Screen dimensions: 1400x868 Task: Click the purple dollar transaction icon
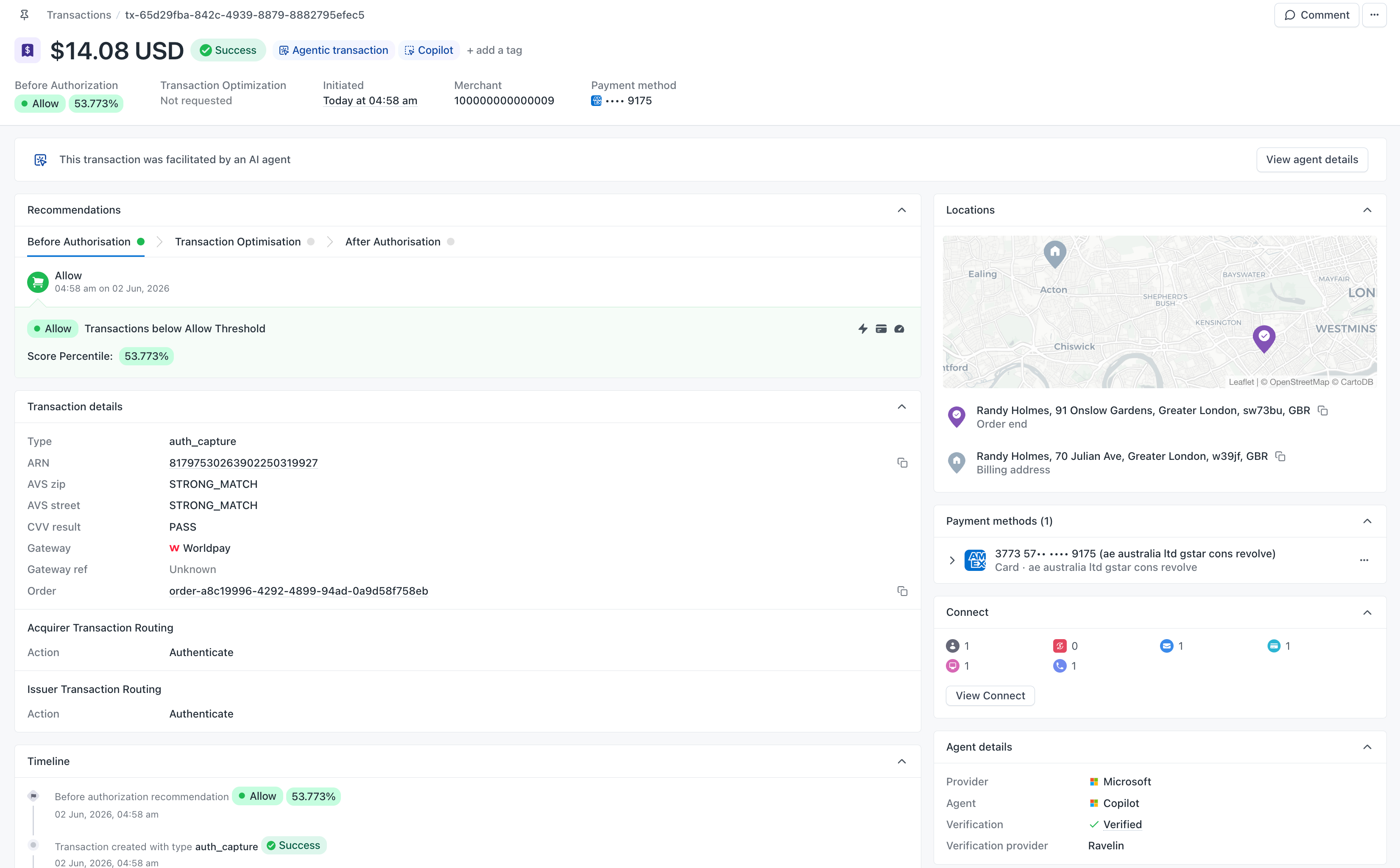coord(28,50)
